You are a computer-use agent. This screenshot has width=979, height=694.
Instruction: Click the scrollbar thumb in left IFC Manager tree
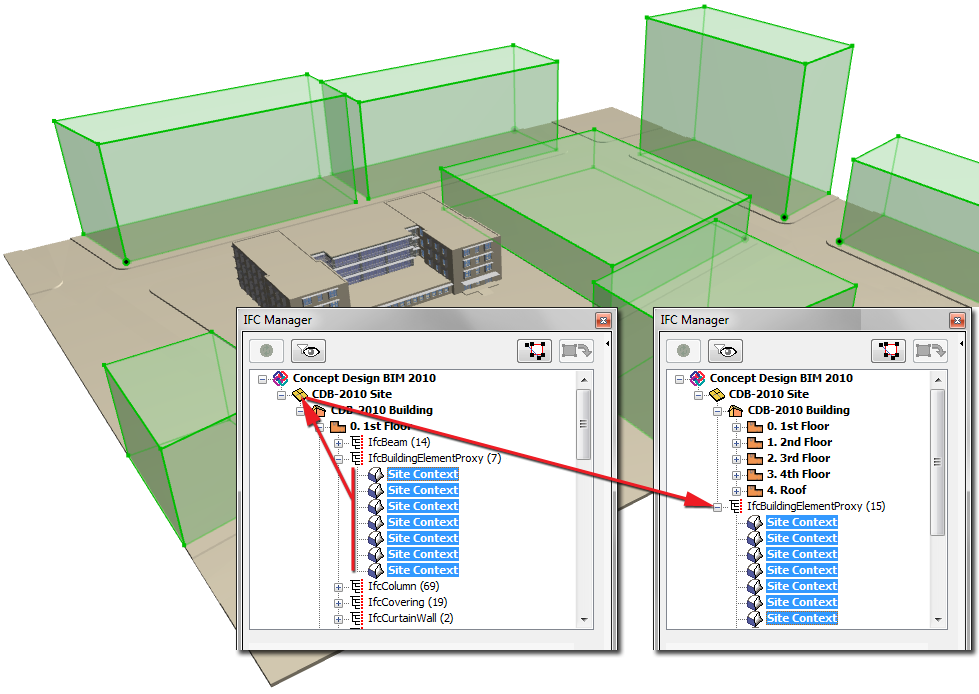point(584,424)
